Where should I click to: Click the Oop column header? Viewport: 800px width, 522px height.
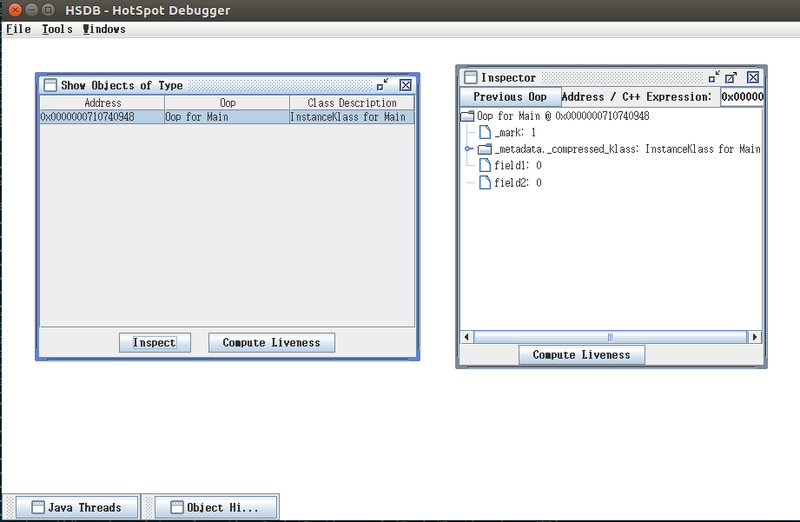pos(227,103)
